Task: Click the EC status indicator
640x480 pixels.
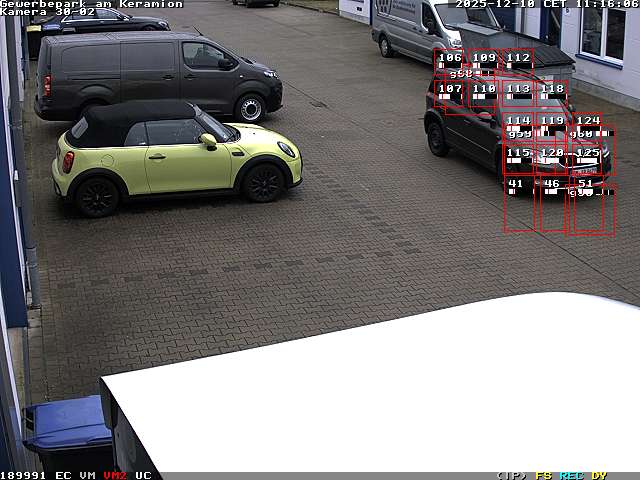Action: tap(63, 475)
